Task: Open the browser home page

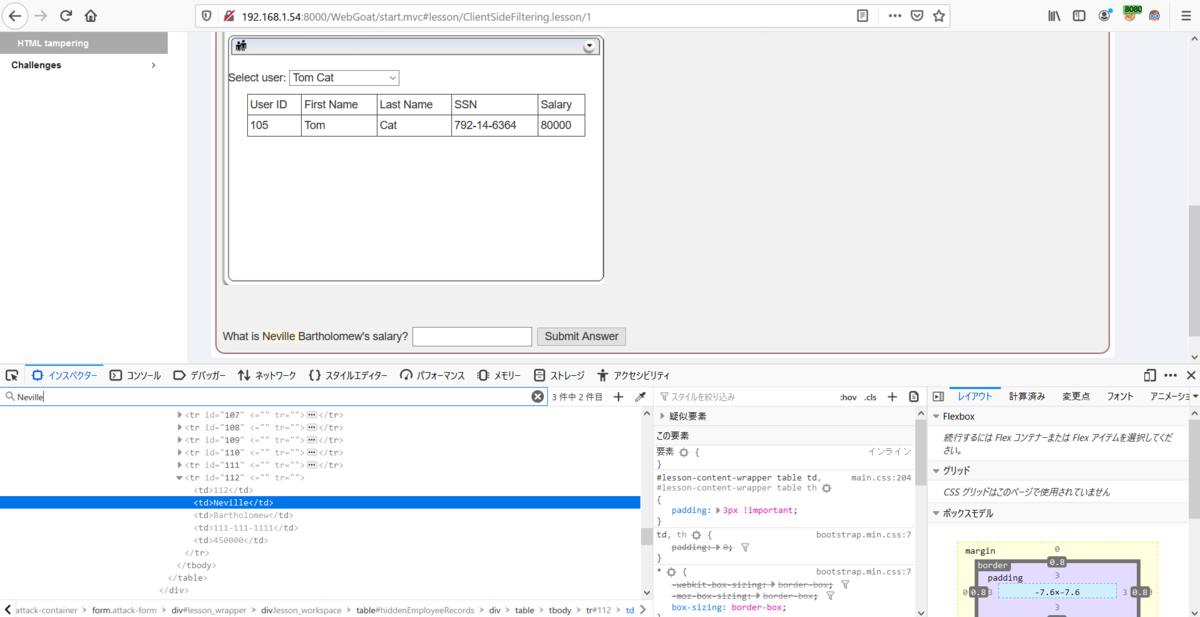Action: 91,16
